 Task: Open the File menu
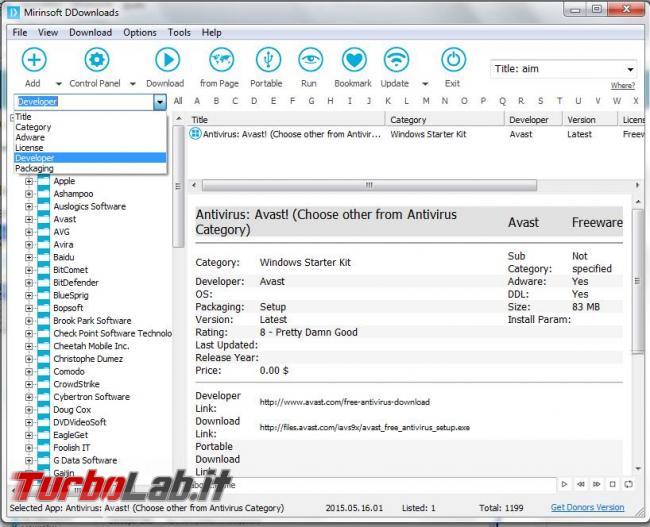coord(19,32)
